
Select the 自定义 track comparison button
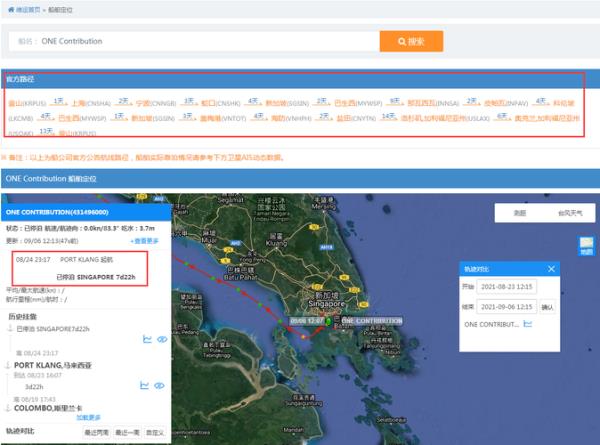tap(155, 432)
